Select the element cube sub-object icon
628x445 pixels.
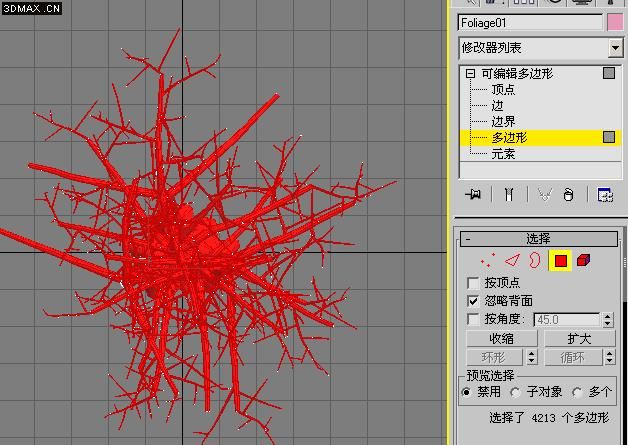pos(584,261)
